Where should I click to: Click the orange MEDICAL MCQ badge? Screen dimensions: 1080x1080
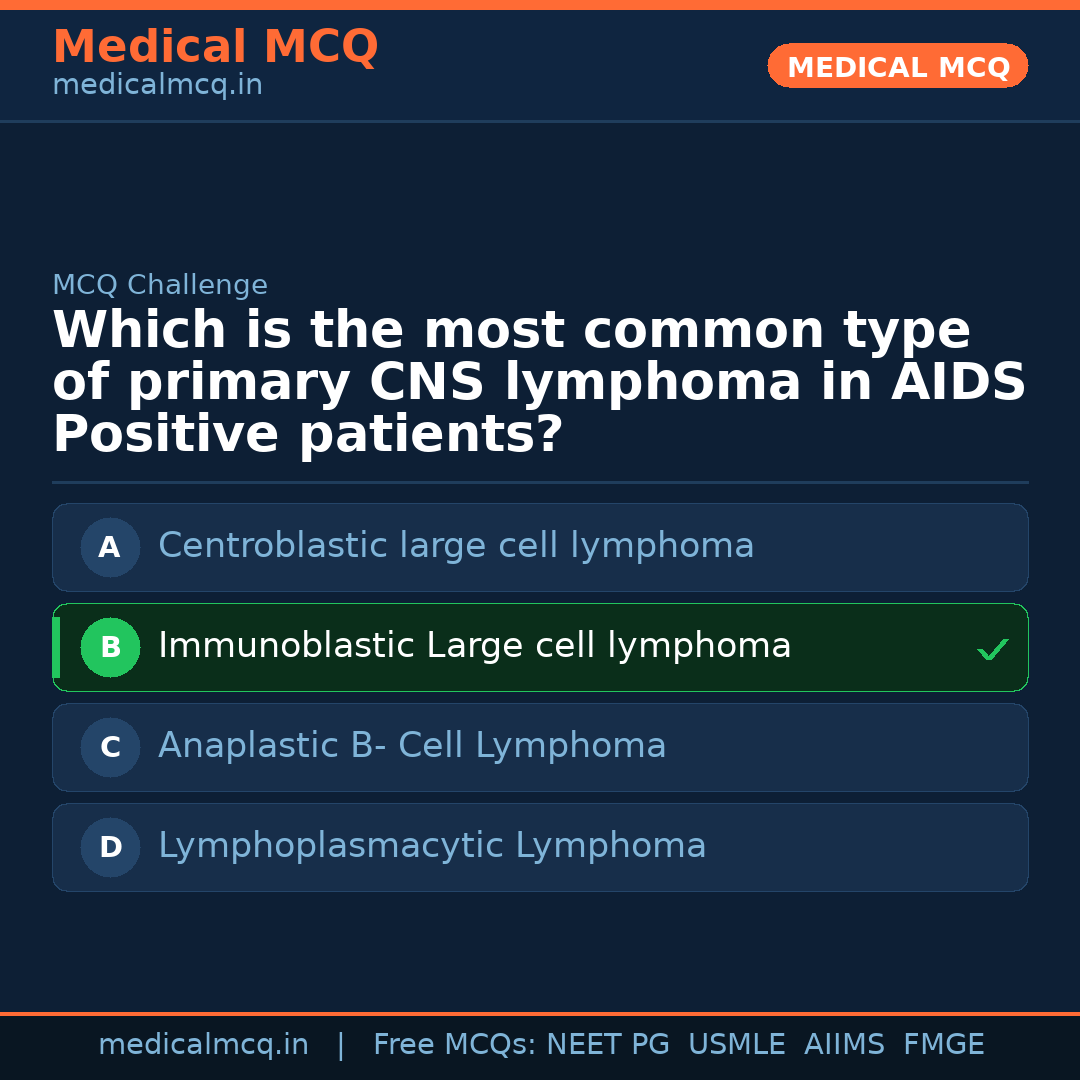pos(898,67)
